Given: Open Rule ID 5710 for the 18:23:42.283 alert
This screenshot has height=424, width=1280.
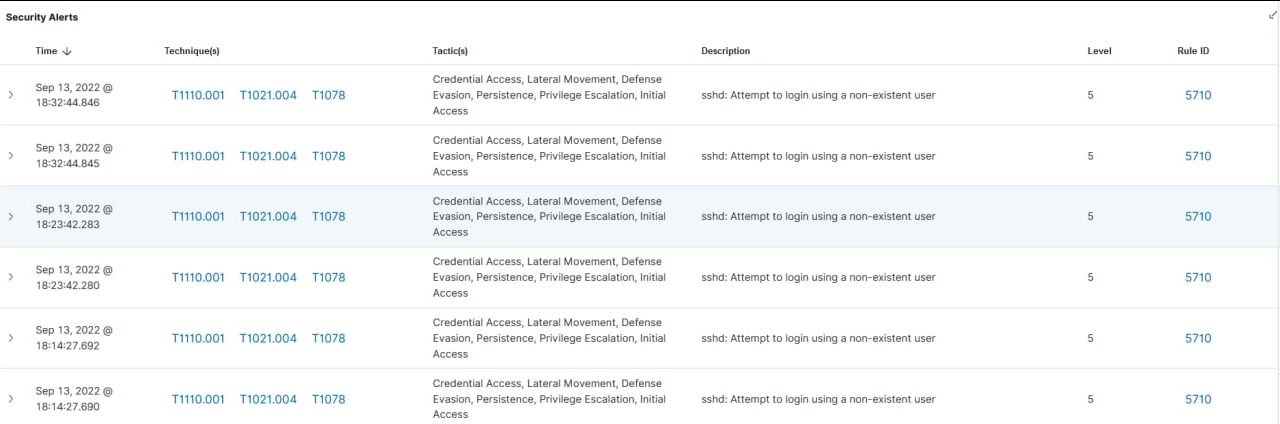Looking at the screenshot, I should tap(1197, 216).
